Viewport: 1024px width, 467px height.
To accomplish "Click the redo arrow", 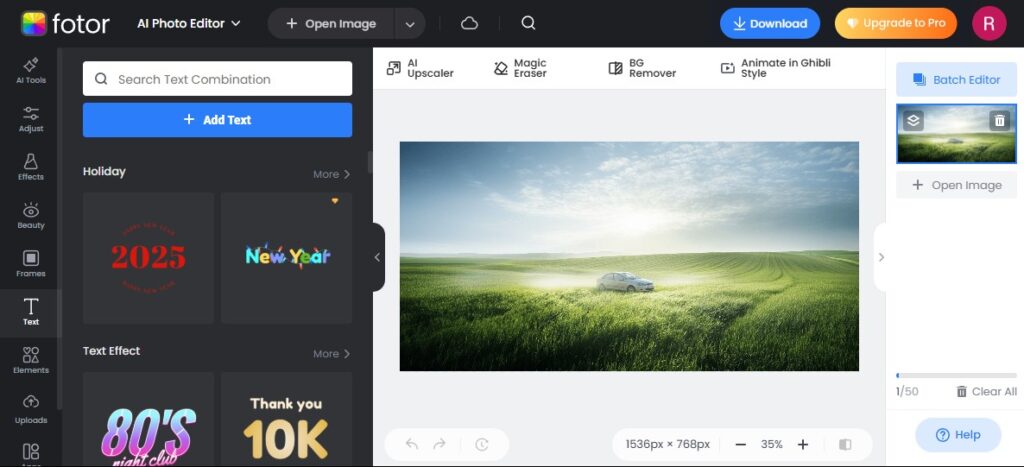I will pos(440,444).
